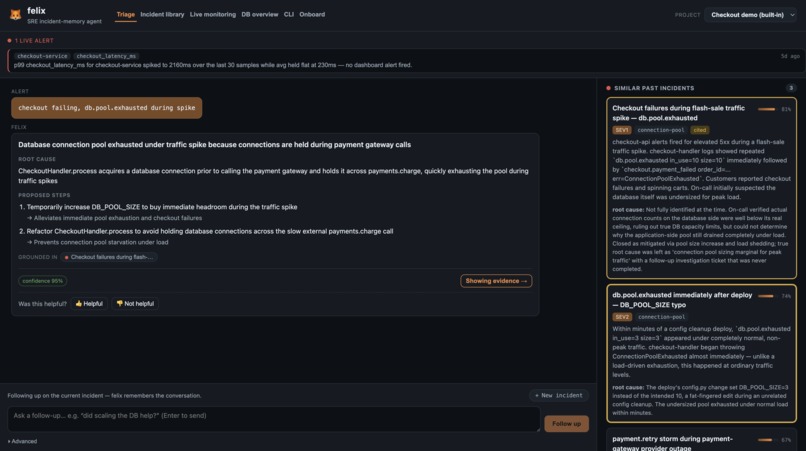
Task: Switch to the Incident library tab
Action: (162, 14)
